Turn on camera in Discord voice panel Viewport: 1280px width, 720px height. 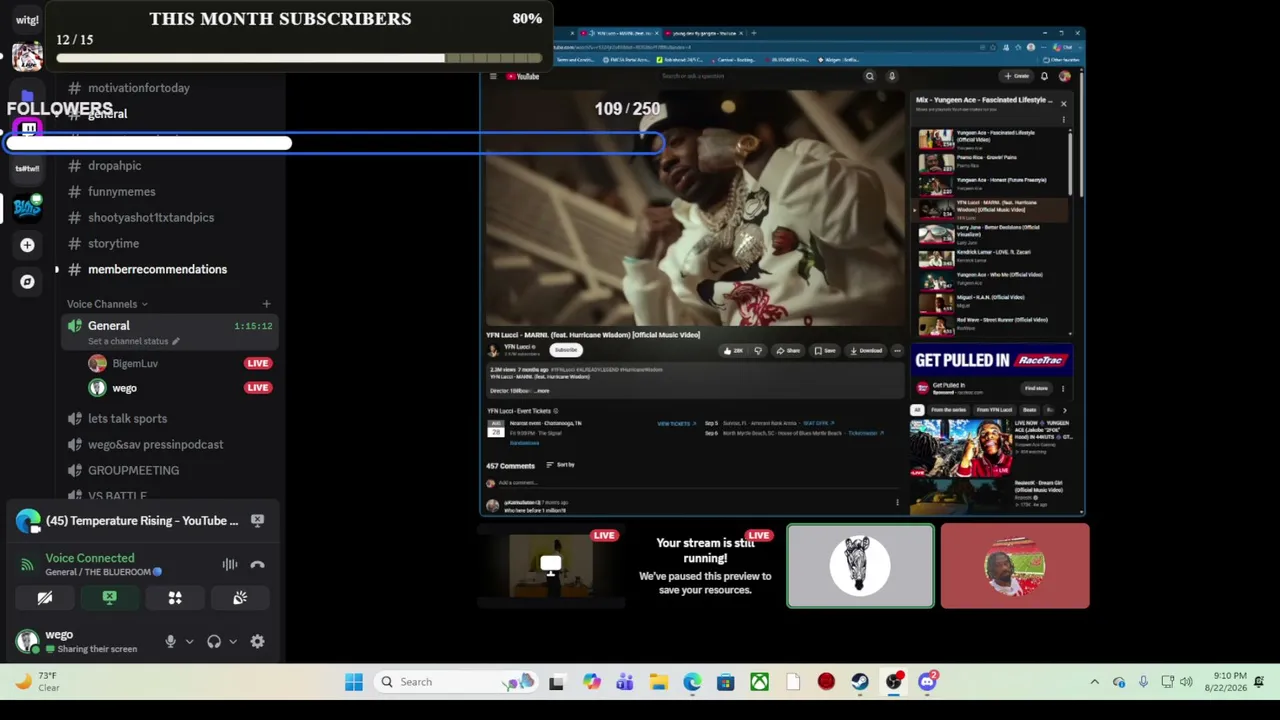[x=45, y=598]
